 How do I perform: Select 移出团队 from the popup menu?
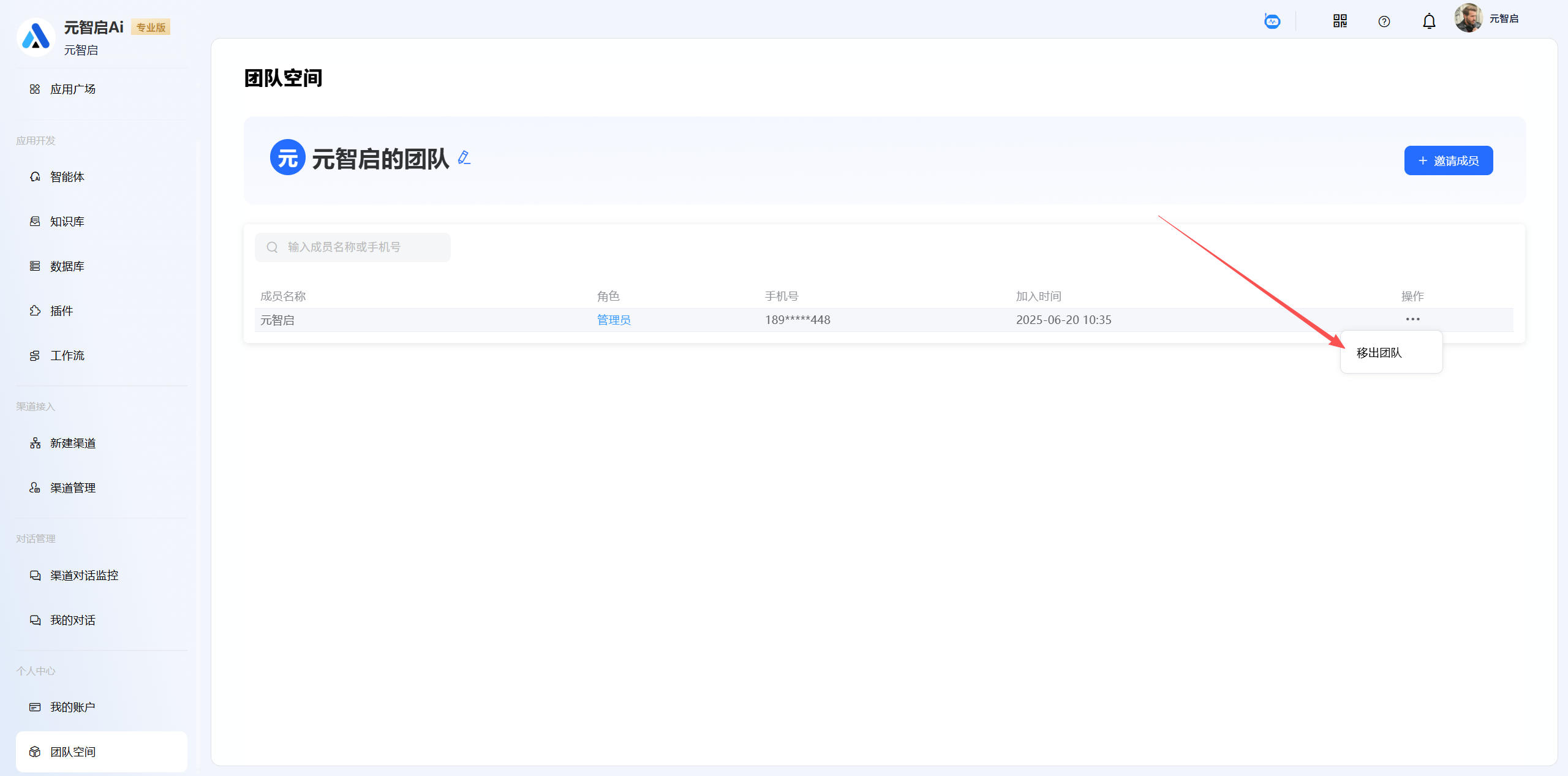point(1379,353)
